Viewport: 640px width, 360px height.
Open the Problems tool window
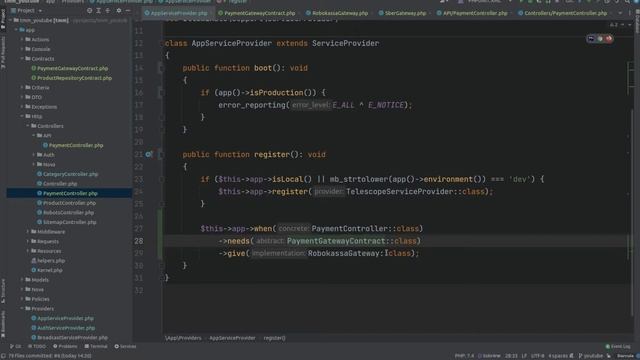(65, 347)
